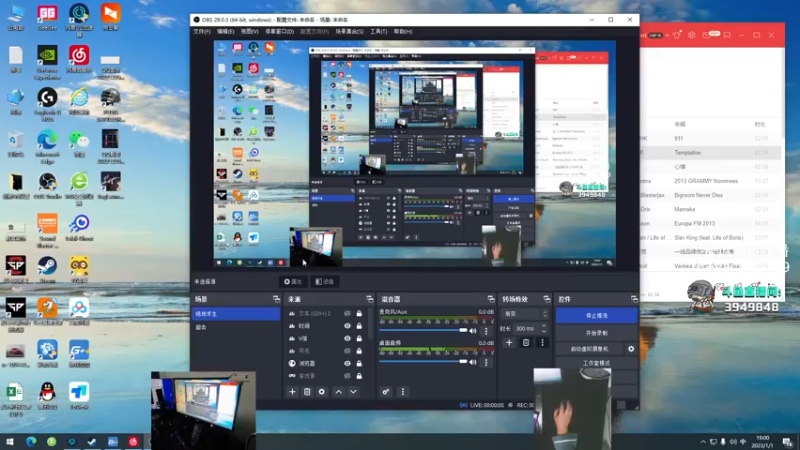Open 编辑(E) menu
This screenshot has height=450, width=800.
click(x=225, y=32)
